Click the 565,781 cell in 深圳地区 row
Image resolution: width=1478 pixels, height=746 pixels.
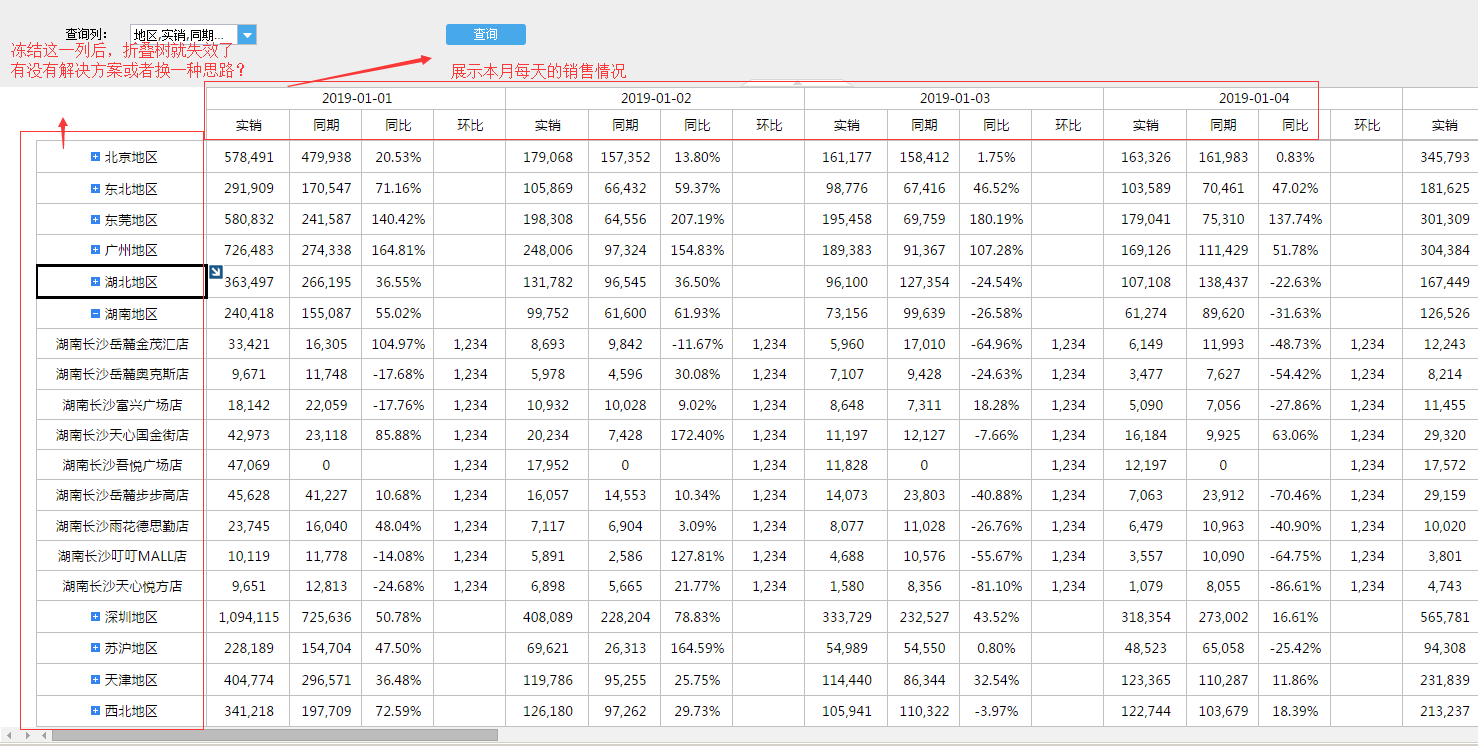pyautogui.click(x=1441, y=617)
